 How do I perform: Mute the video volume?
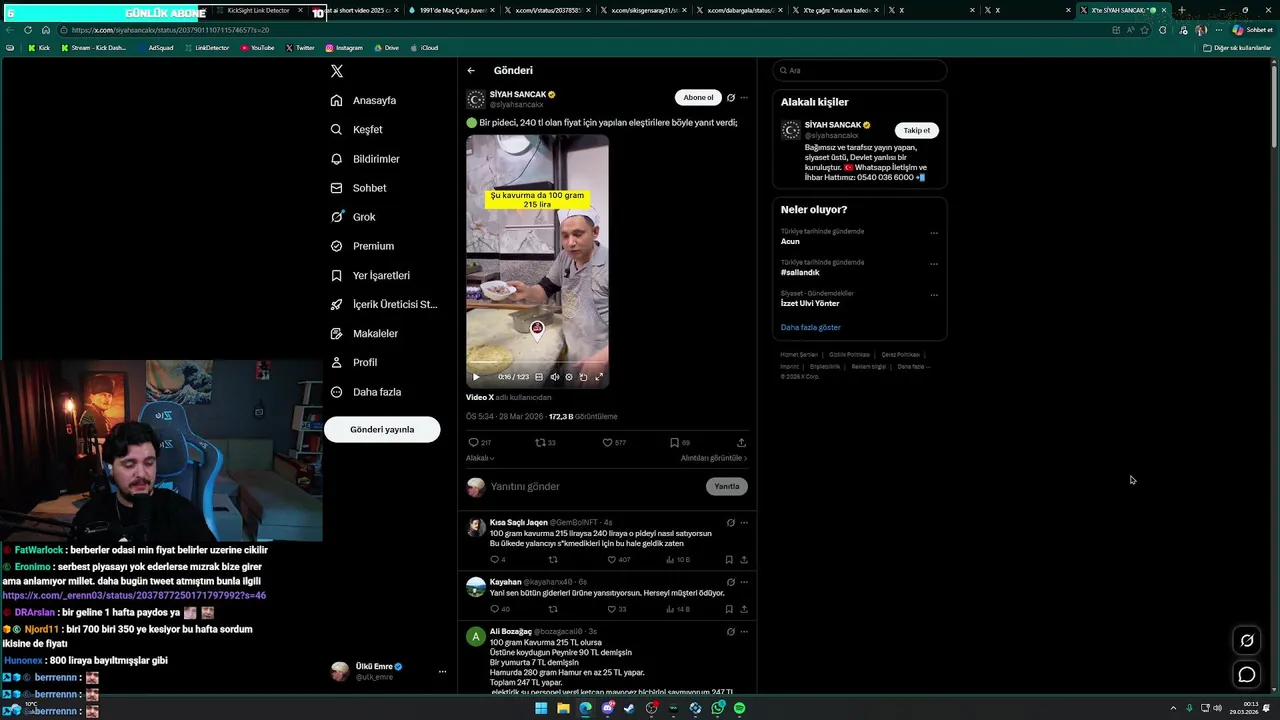pyautogui.click(x=555, y=377)
